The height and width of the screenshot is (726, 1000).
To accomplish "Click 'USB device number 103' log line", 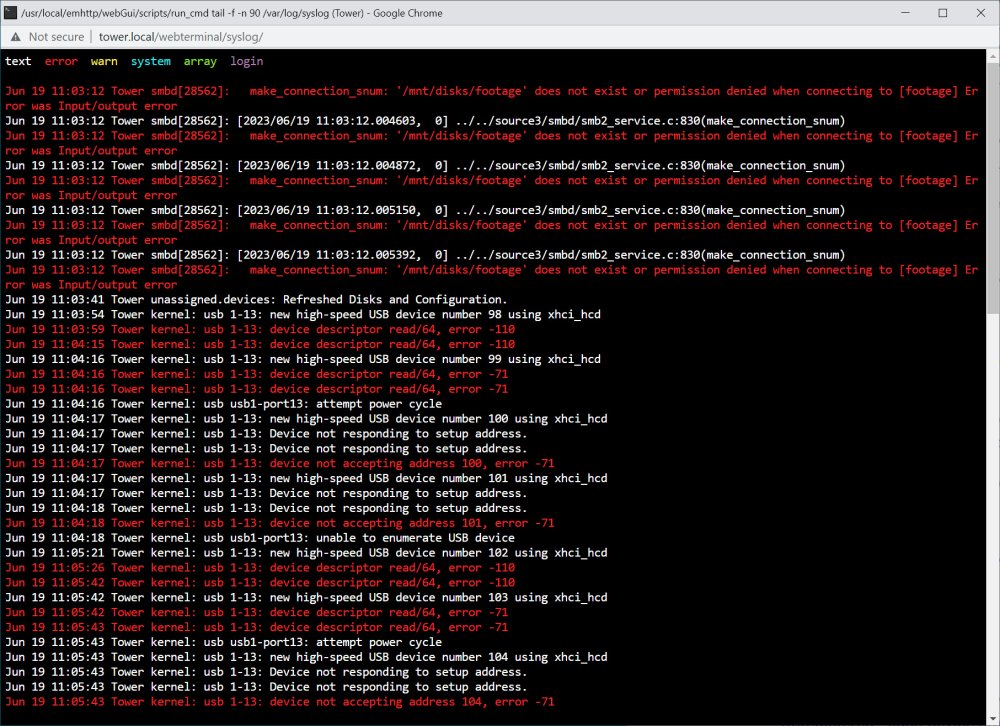I will click(x=306, y=597).
